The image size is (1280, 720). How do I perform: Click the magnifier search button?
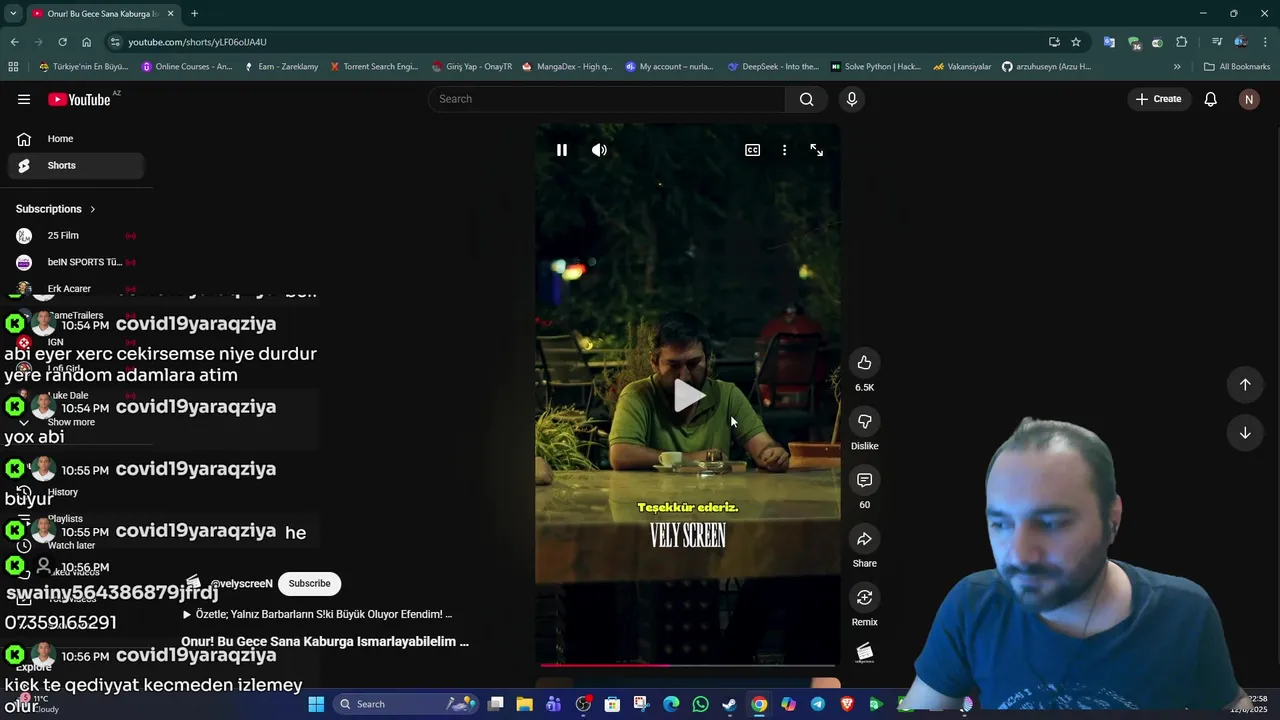pyautogui.click(x=806, y=99)
